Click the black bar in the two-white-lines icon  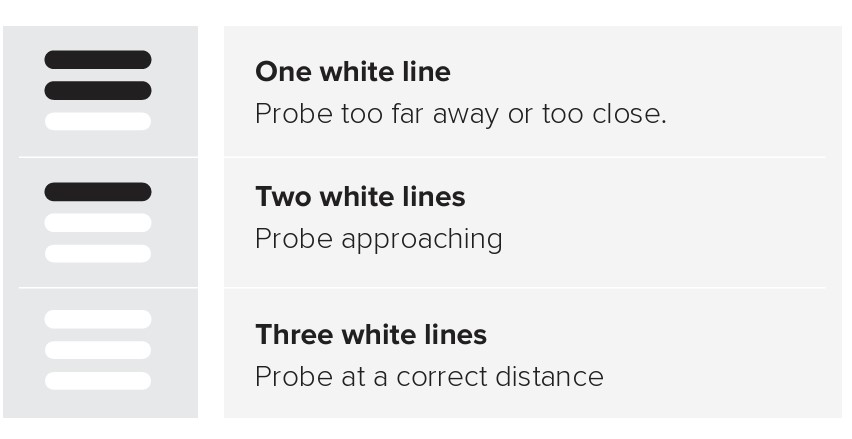[98, 192]
